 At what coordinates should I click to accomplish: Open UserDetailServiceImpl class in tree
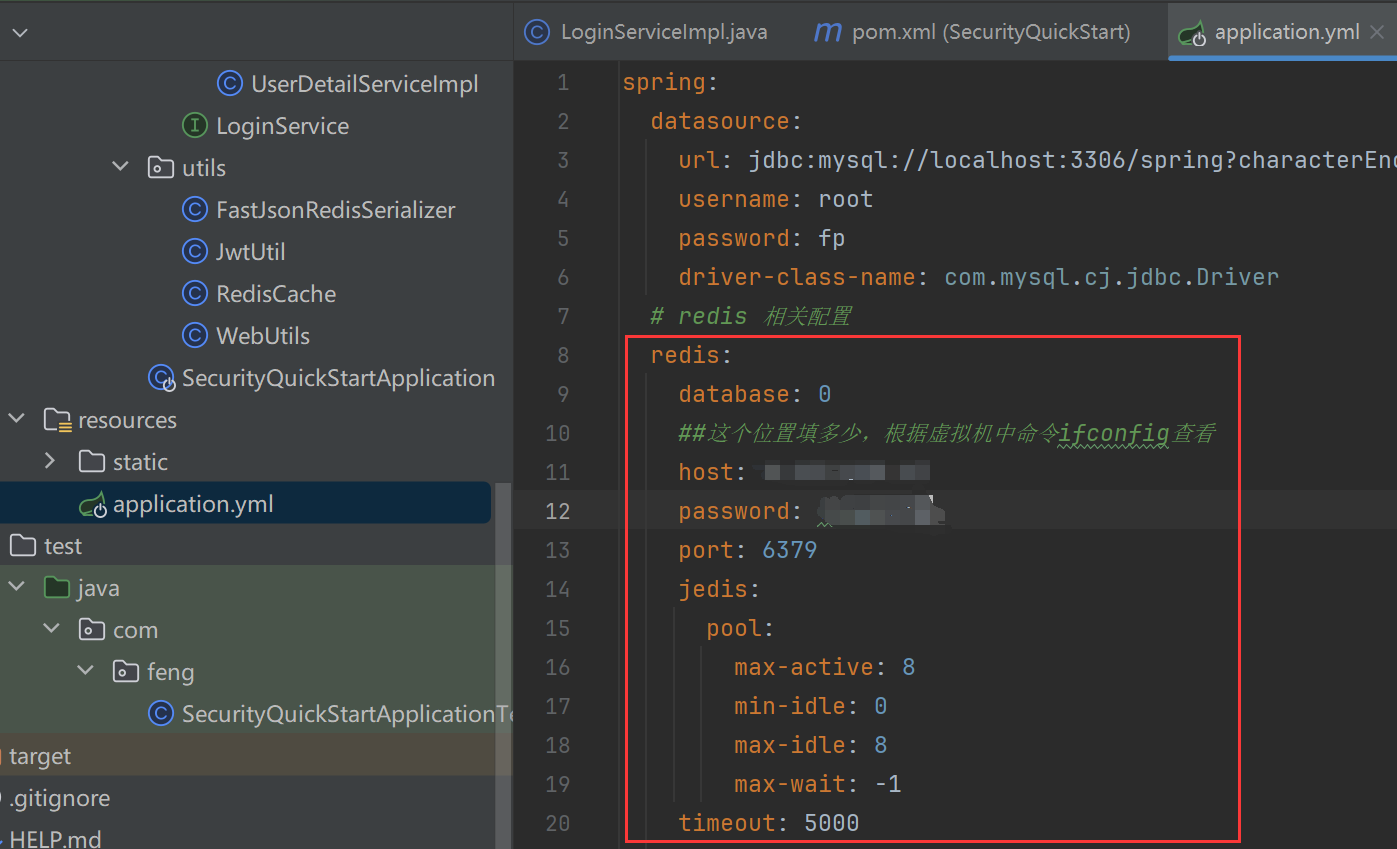click(364, 84)
